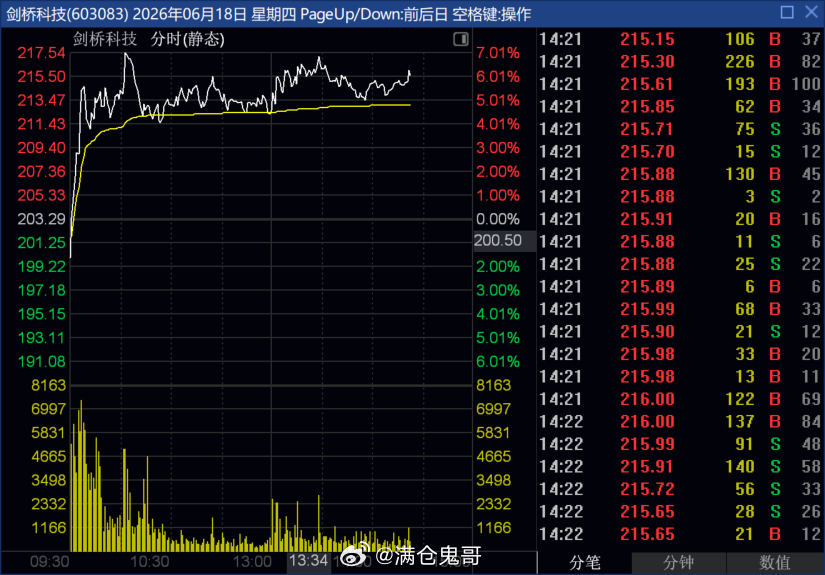Select the 215.89 trade row
This screenshot has height=575, width=825.
click(680, 287)
